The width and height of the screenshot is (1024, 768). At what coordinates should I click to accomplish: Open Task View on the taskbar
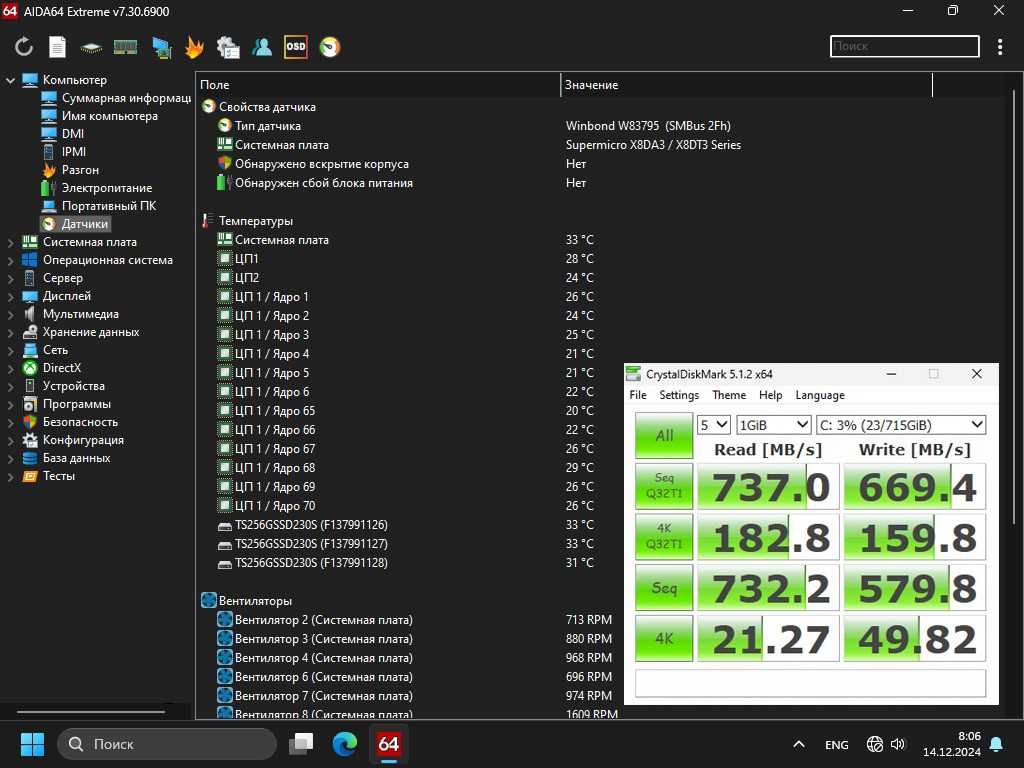(301, 744)
